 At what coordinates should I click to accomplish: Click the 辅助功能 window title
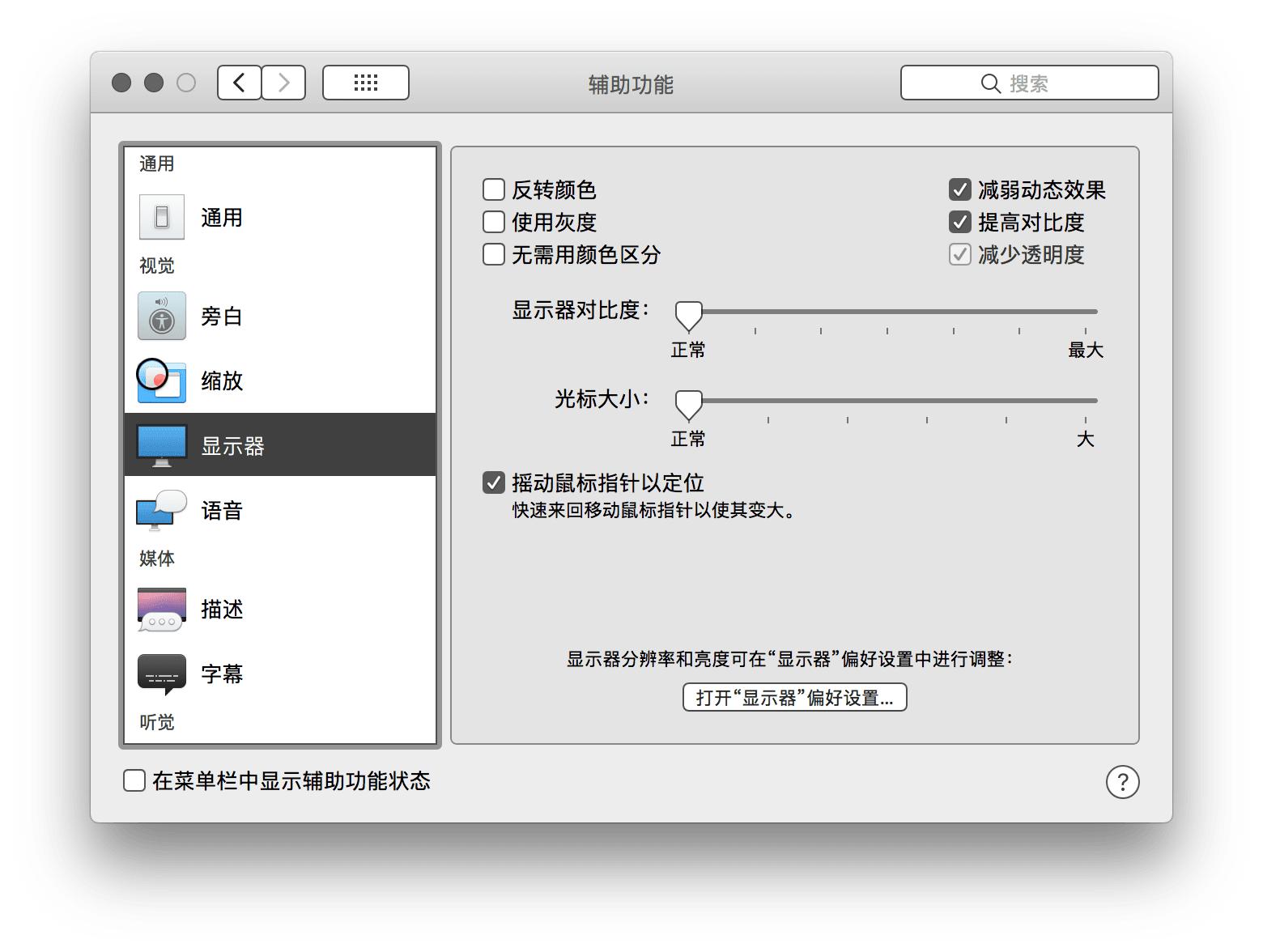(x=631, y=84)
